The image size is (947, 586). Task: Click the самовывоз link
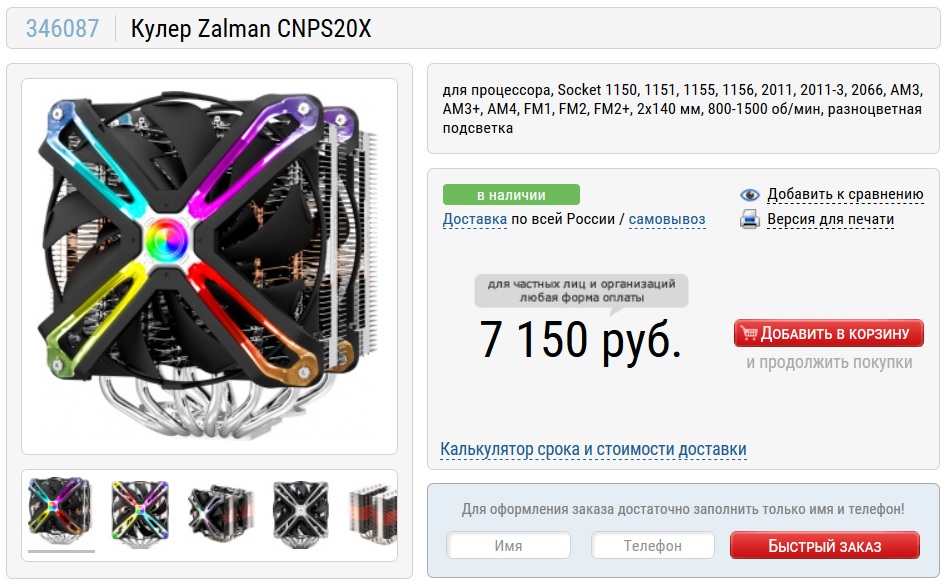pos(667,219)
